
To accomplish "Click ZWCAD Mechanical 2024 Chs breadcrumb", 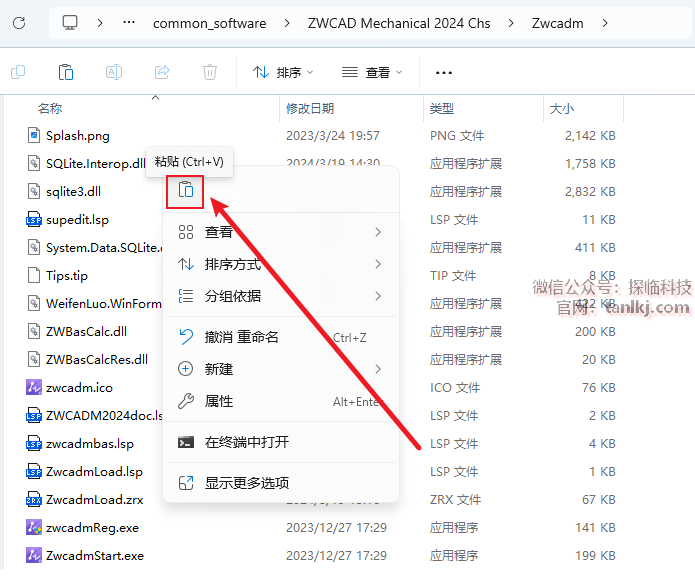I will click(399, 23).
